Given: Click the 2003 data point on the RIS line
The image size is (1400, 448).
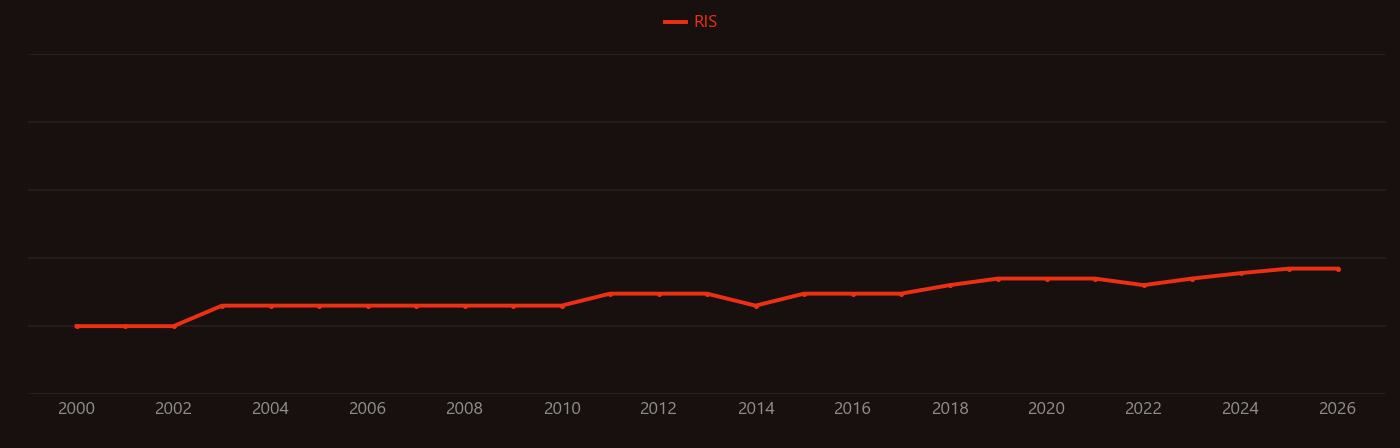Looking at the screenshot, I should point(222,306).
